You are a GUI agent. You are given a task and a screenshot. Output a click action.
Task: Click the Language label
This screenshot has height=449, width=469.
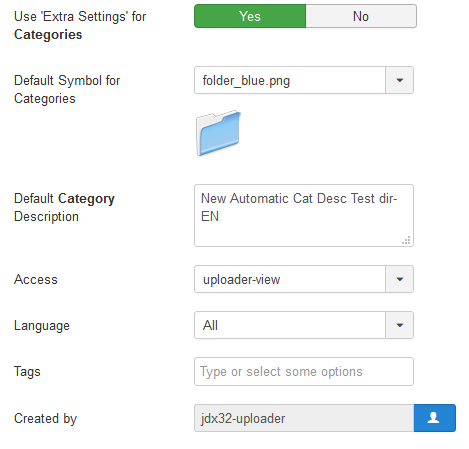(42, 326)
